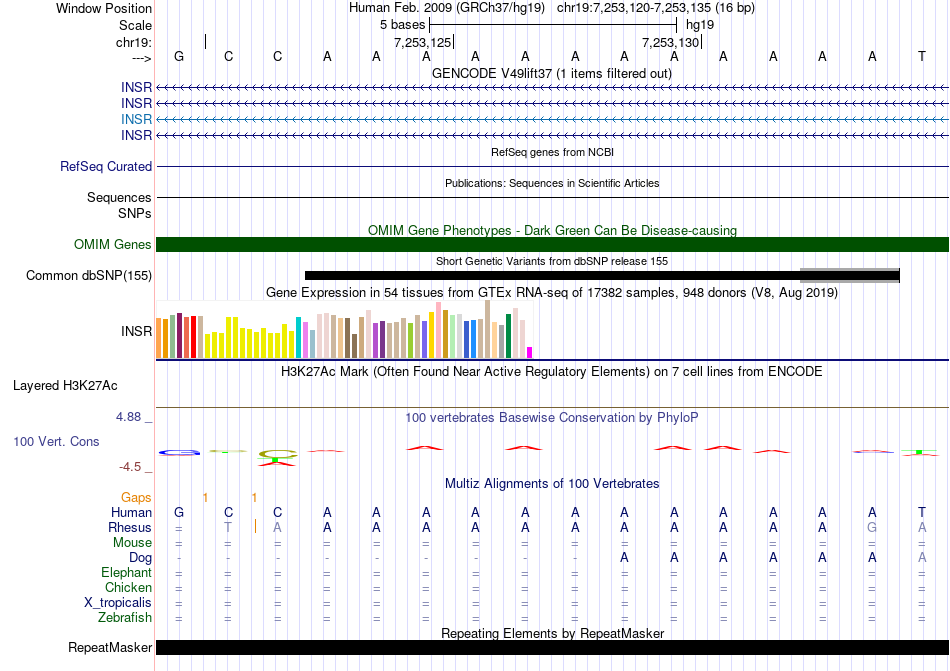Click the leftmost orange gap marker number
950x671 pixels.
[205, 497]
